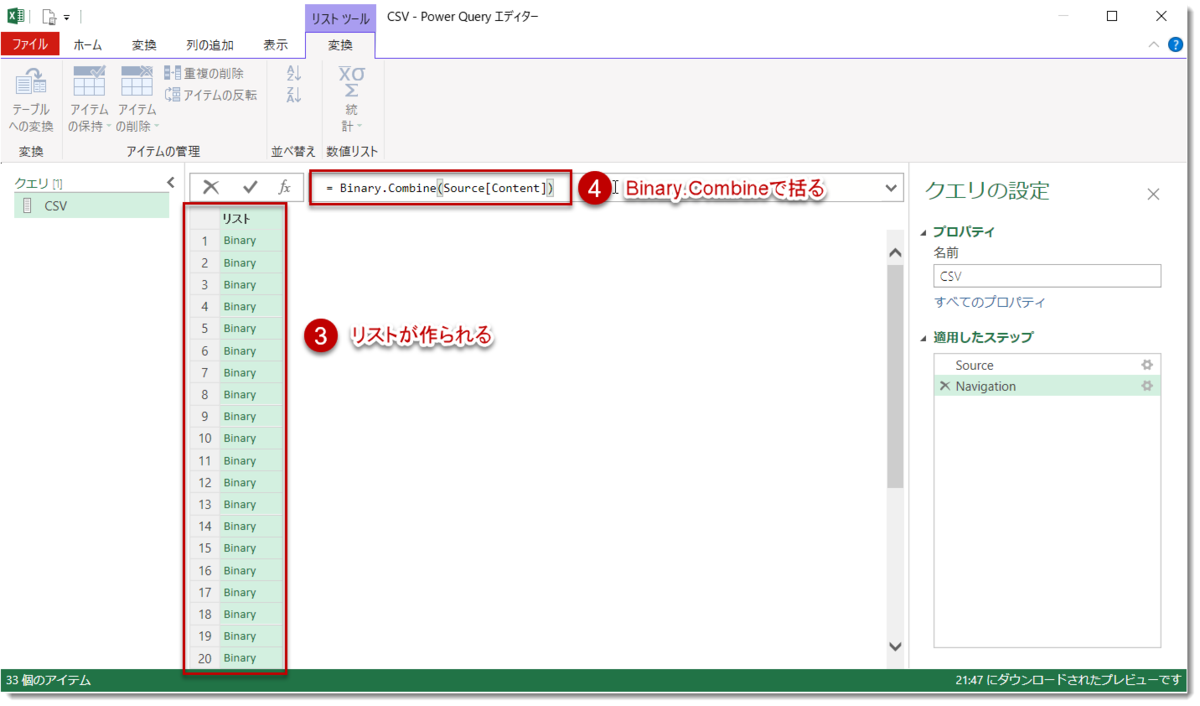
Task: Collapse the プロパティ section
Action: [x=923, y=233]
